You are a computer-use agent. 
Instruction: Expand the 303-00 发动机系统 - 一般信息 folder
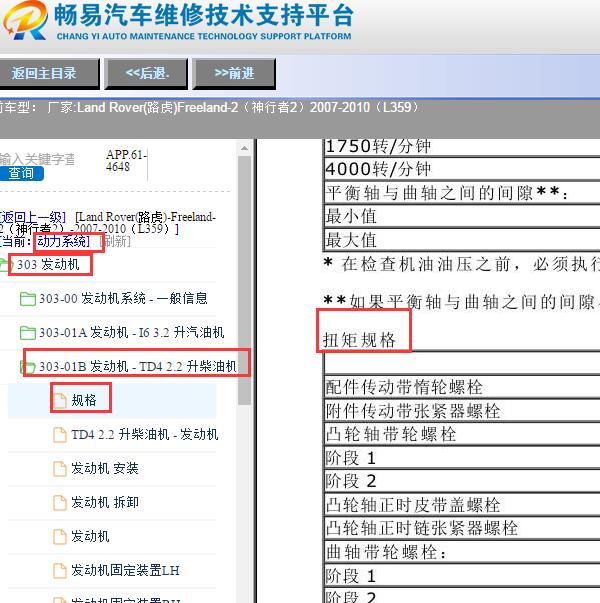pyautogui.click(x=123, y=298)
